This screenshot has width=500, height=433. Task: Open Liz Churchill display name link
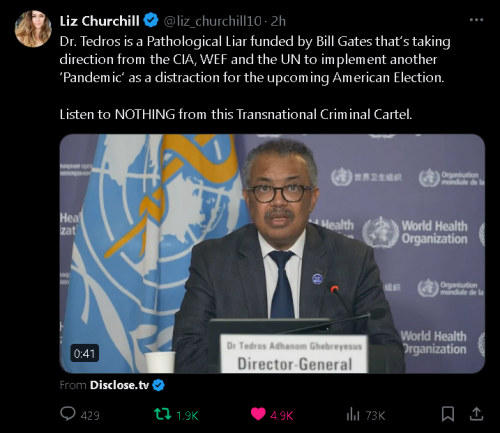[99, 21]
